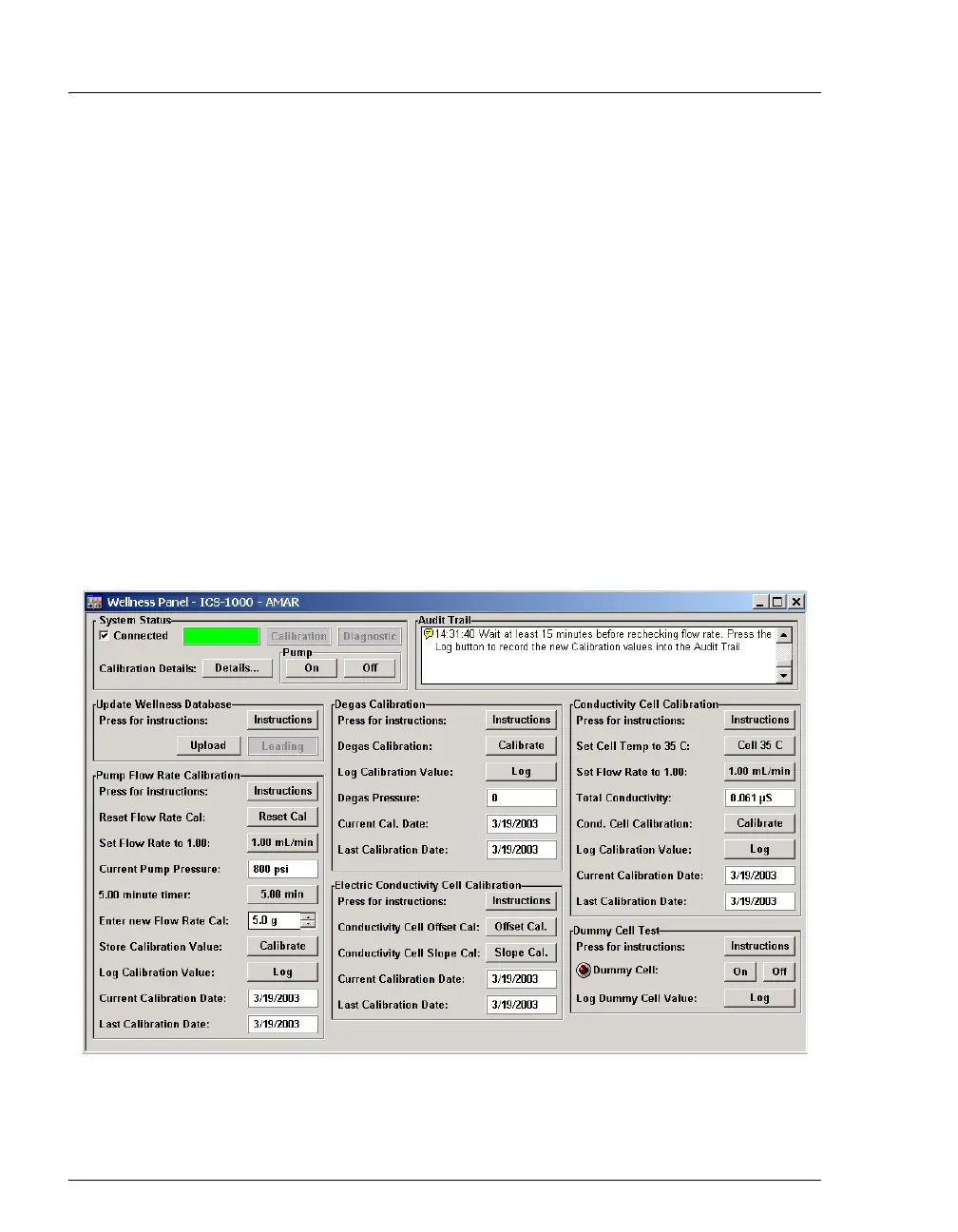Click the Upload button
This screenshot has height=1232, width=958.
pos(208,746)
